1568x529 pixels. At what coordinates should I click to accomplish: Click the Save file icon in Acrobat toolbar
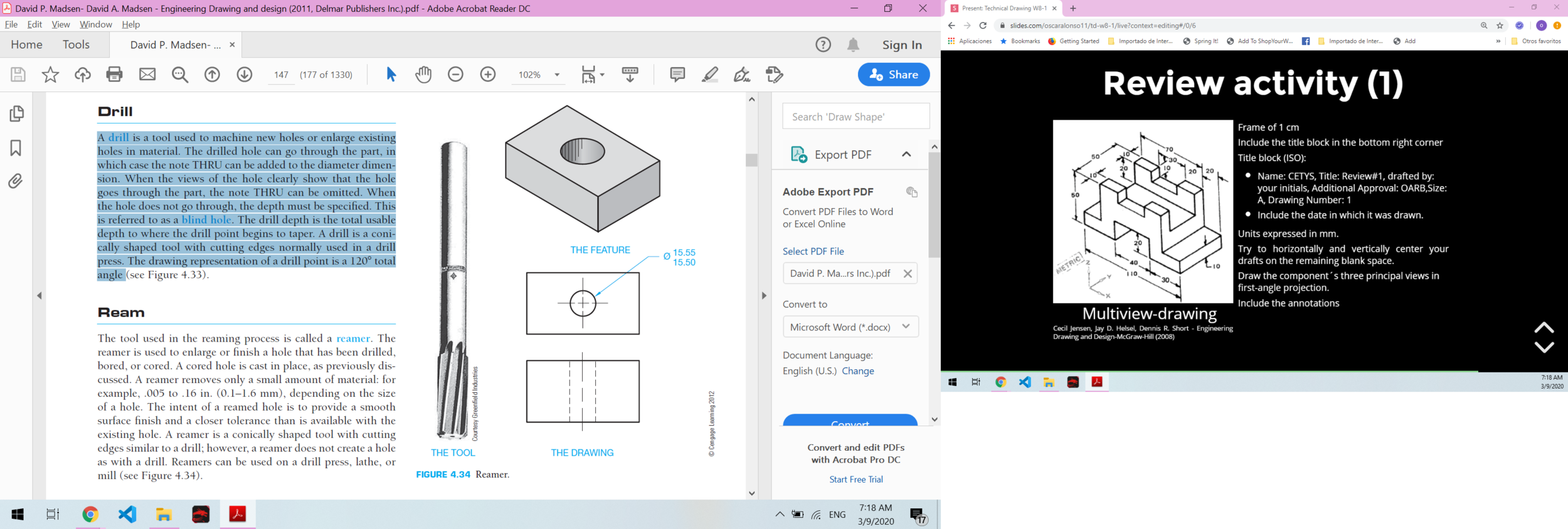pos(18,75)
